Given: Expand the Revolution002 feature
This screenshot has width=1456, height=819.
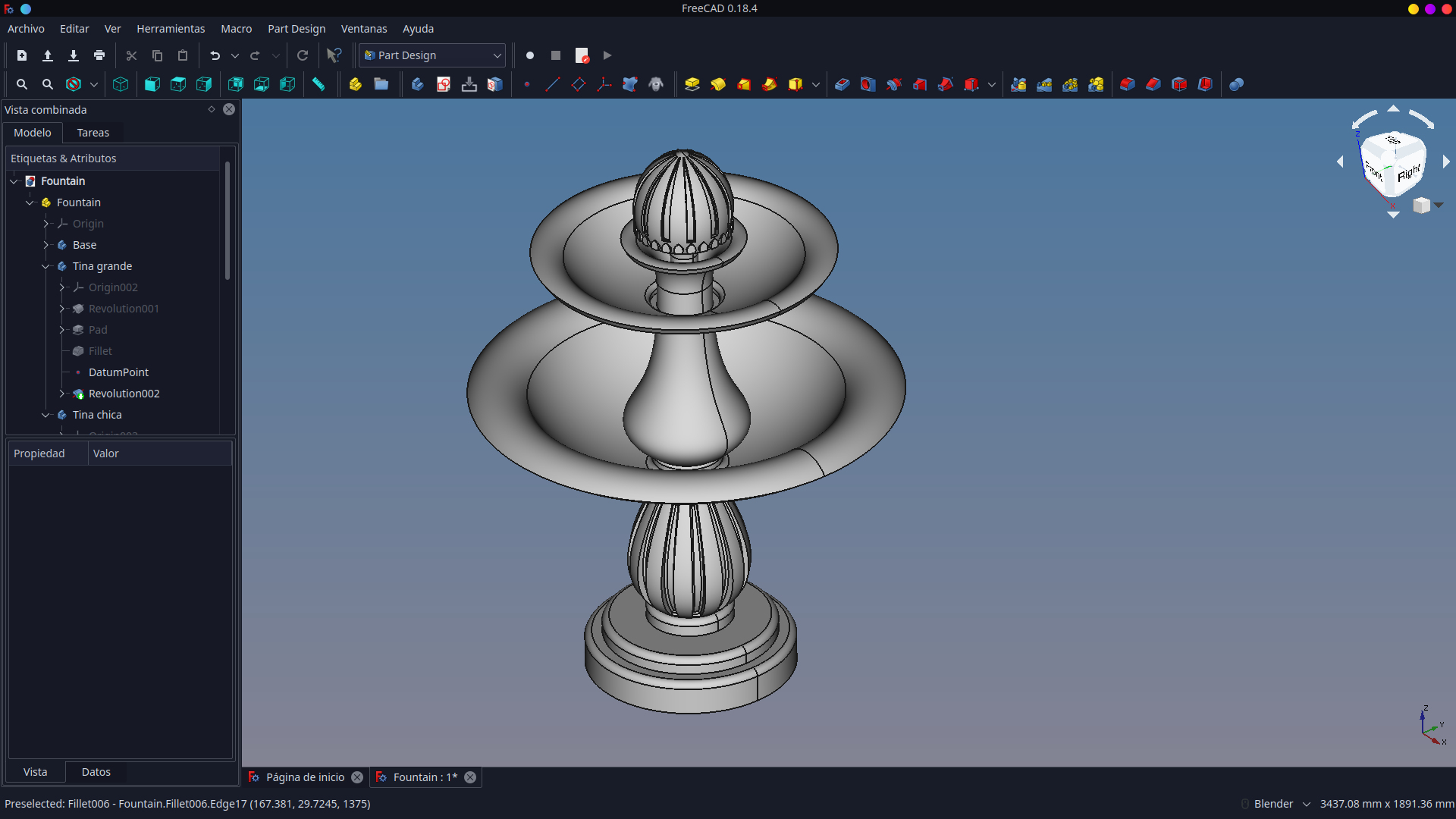Looking at the screenshot, I should (x=61, y=394).
